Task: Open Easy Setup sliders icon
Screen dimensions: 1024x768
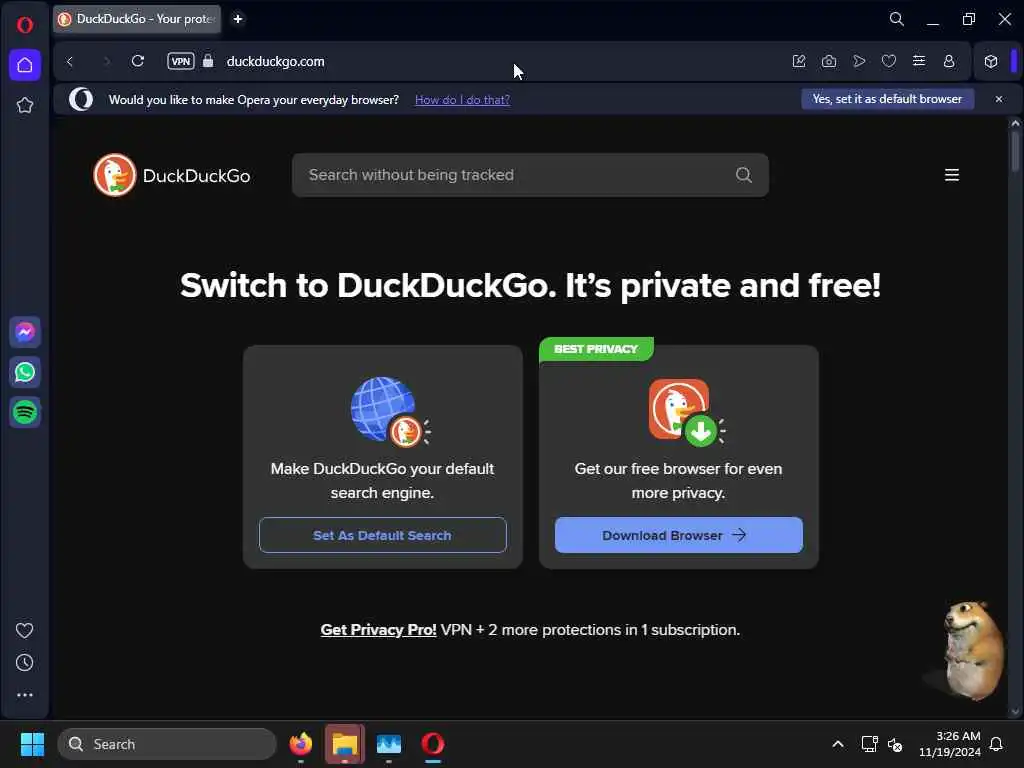Action: [919, 61]
